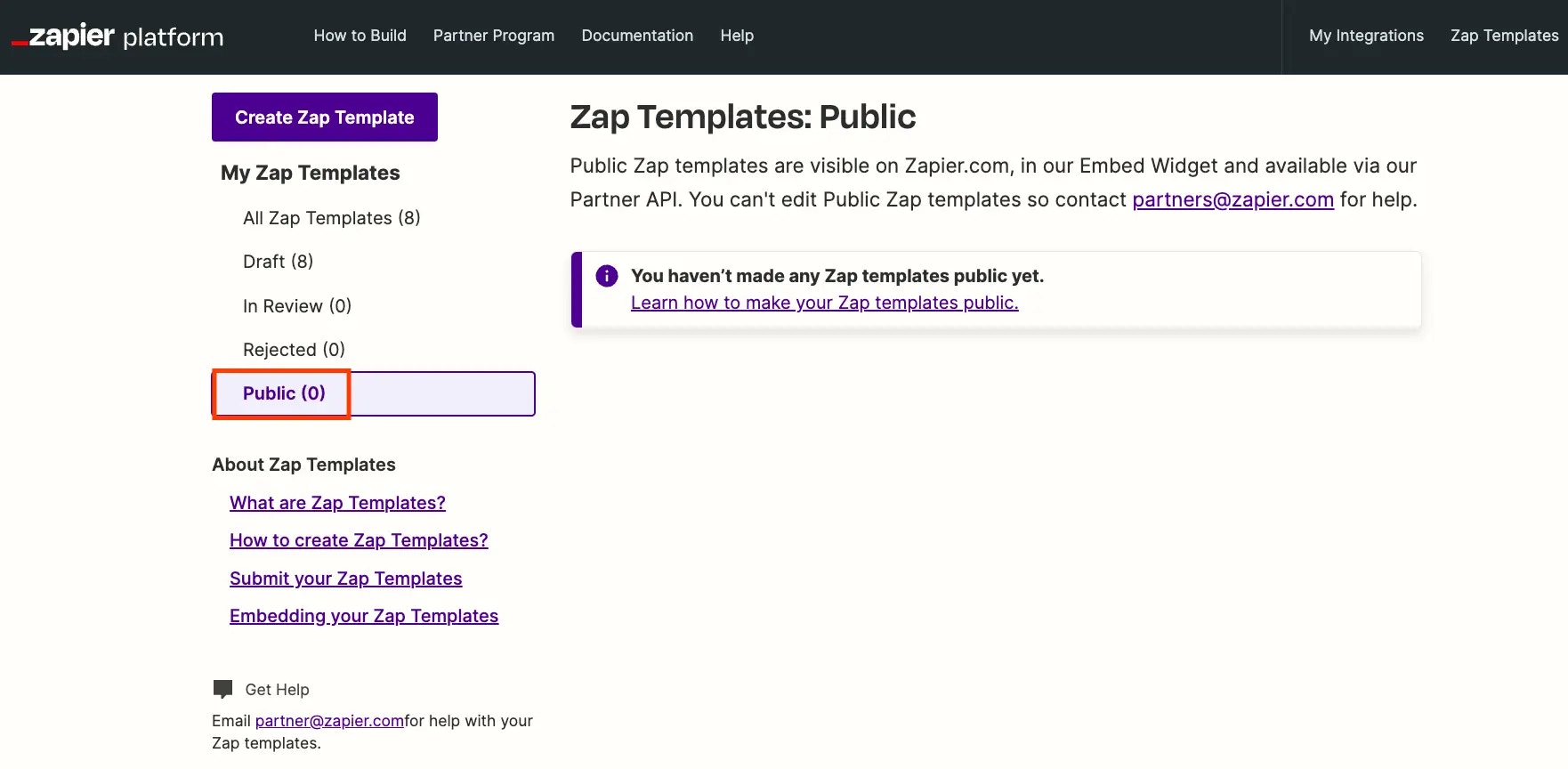Go to Documentation in the top nav
This screenshot has height=769, width=1568.
(x=637, y=36)
